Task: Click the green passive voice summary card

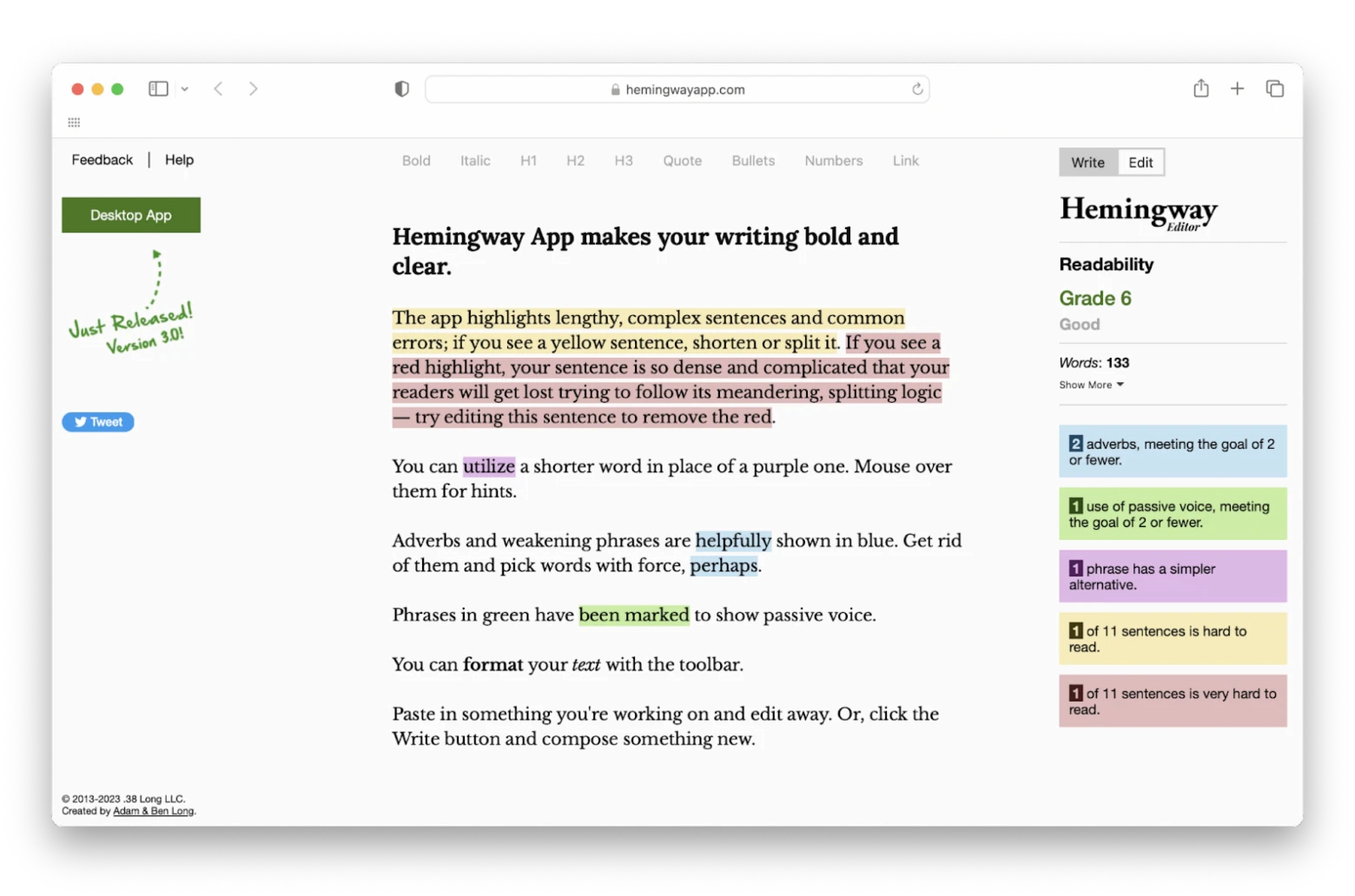Action: (1173, 514)
